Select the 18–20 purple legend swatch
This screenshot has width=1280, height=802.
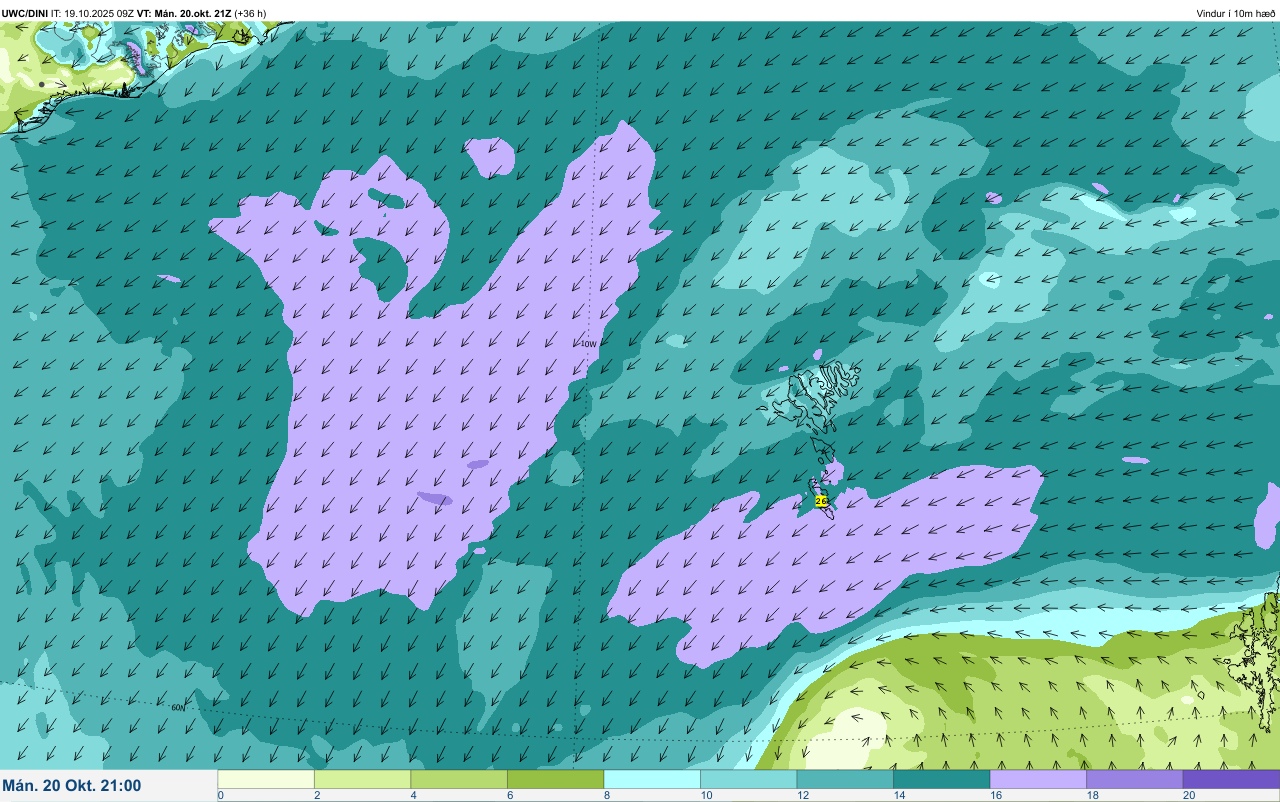[x=1134, y=779]
